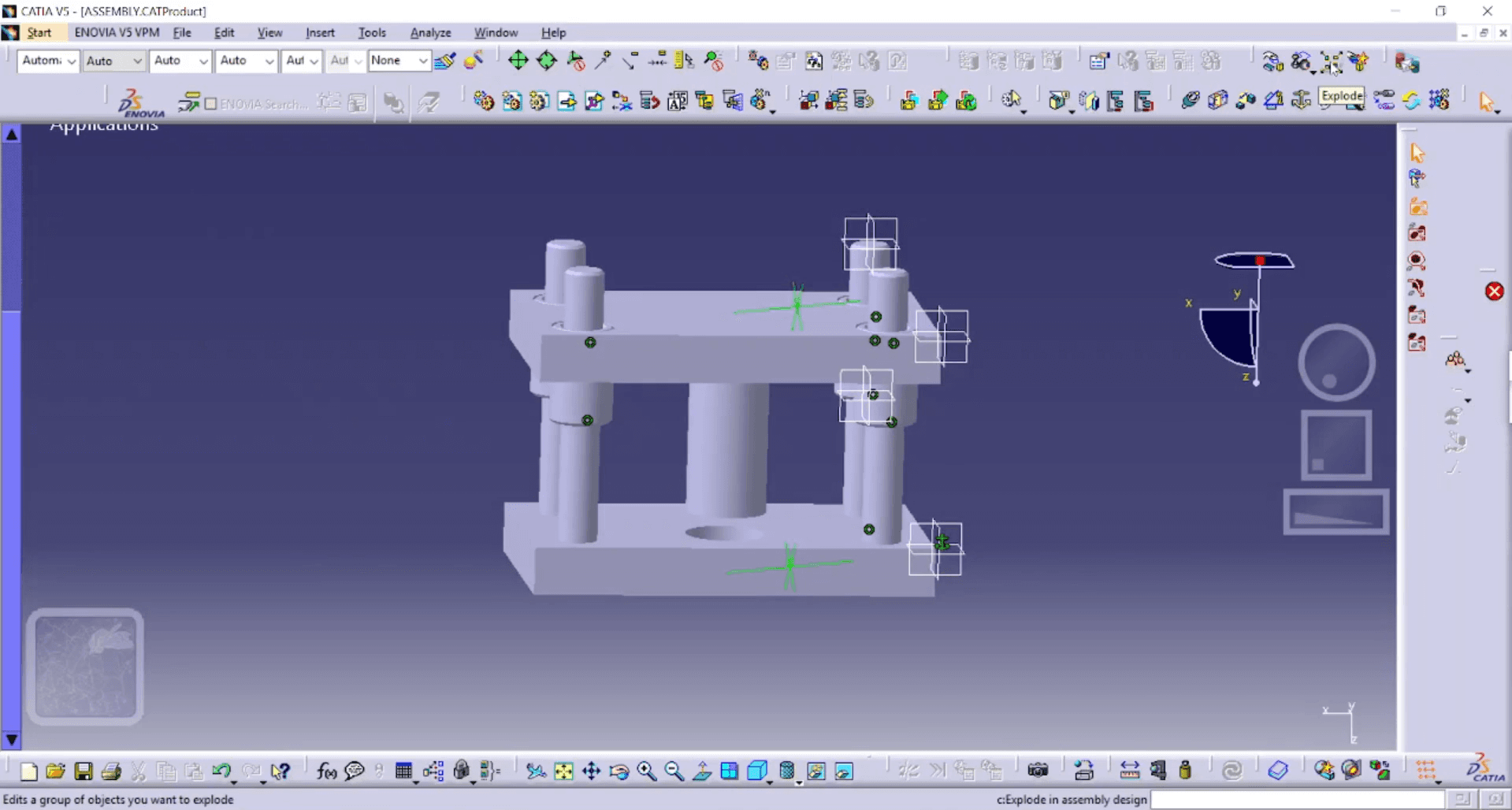Apply a Coincidence constraint

pyautogui.click(x=1191, y=101)
